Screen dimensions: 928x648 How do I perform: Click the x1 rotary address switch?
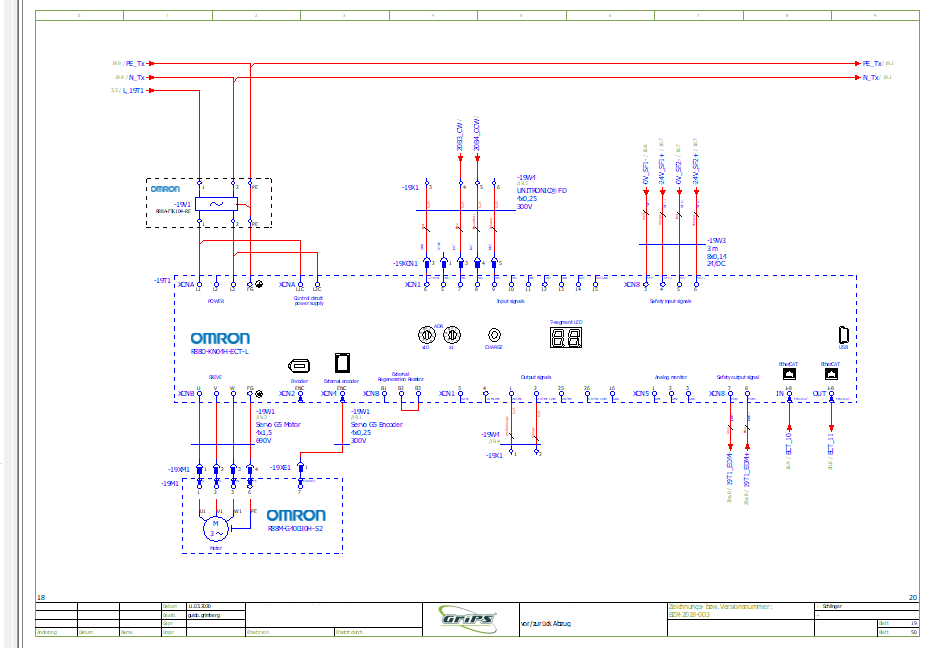click(451, 334)
